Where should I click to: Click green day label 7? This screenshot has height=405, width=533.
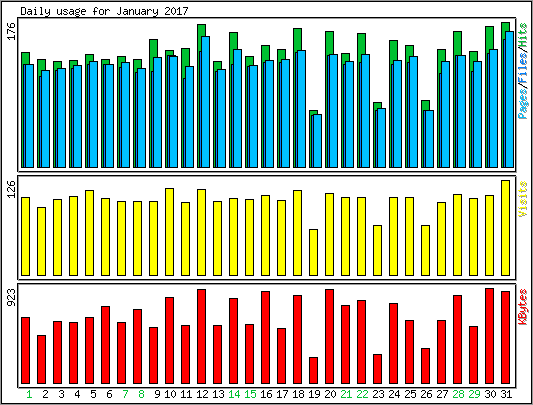point(125,394)
